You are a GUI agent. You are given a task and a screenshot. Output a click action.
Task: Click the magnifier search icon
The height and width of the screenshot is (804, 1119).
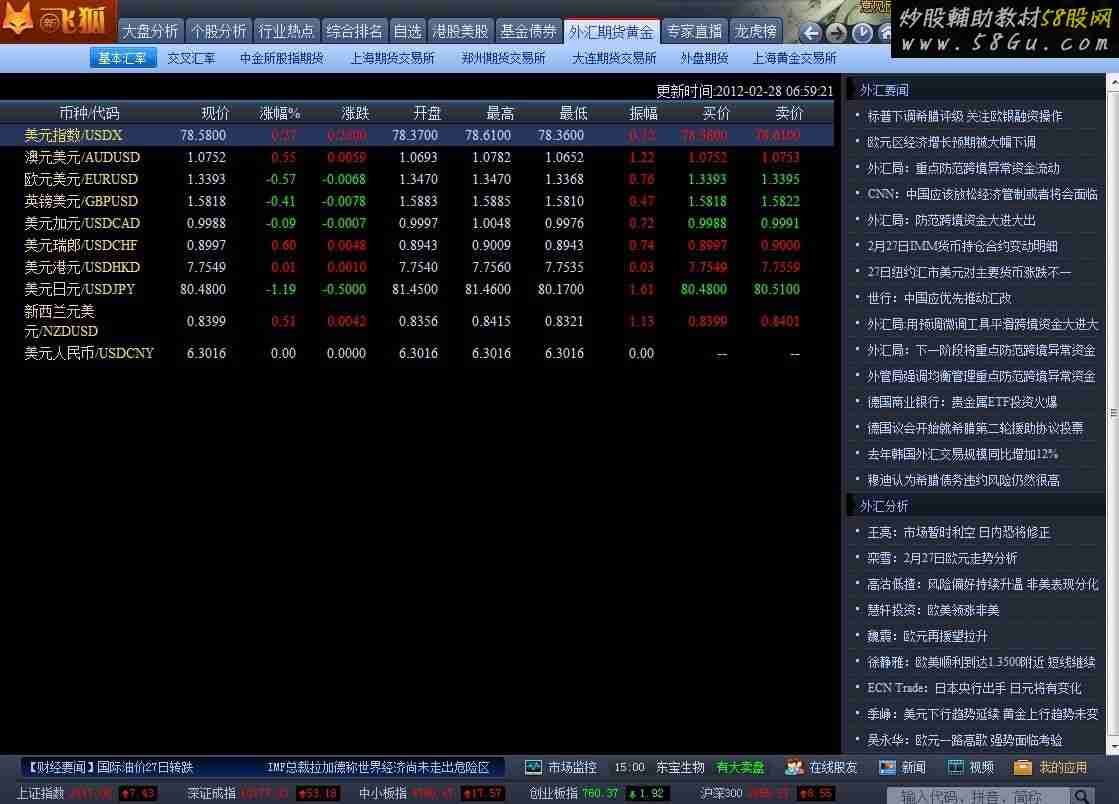coord(1082,795)
